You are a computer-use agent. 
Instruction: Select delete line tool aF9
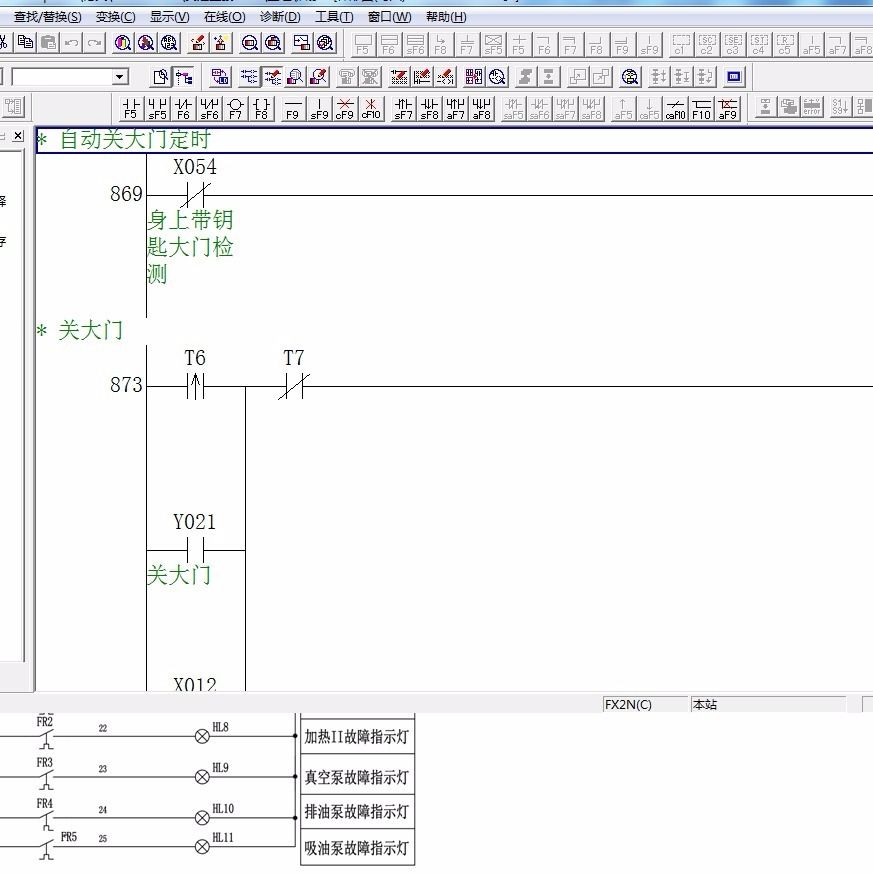(728, 108)
